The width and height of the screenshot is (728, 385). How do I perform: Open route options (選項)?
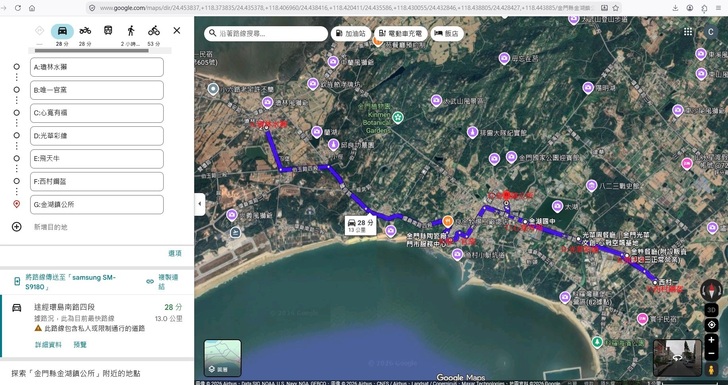click(x=175, y=253)
